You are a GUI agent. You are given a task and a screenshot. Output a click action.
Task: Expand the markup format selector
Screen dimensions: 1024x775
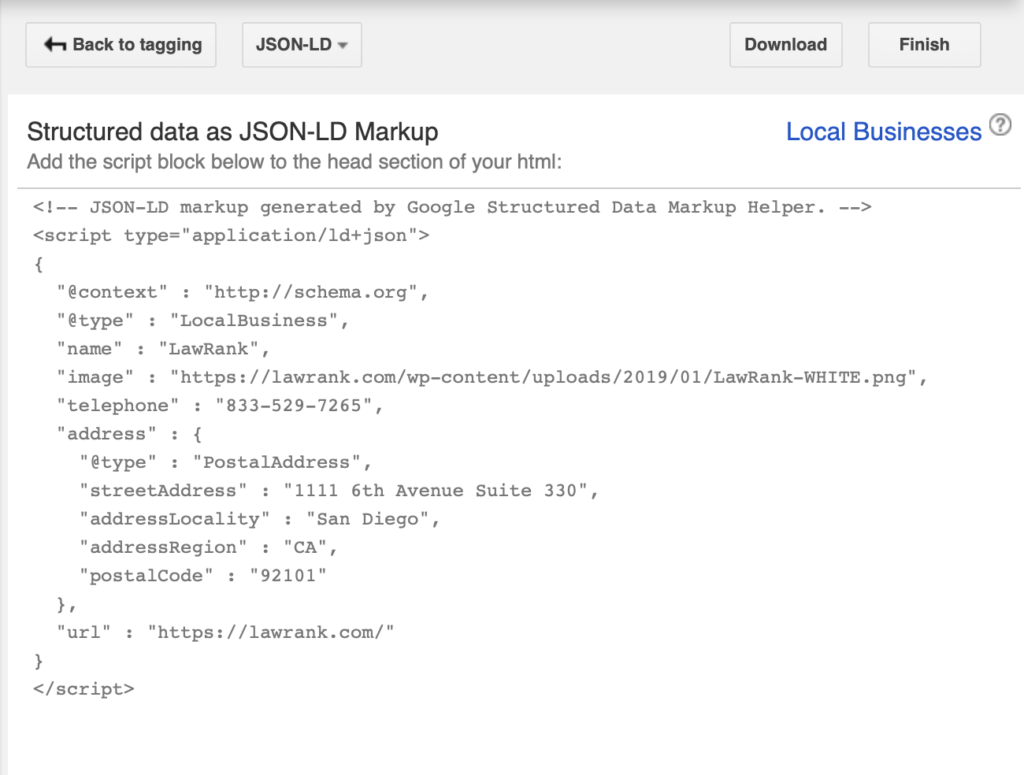click(301, 44)
